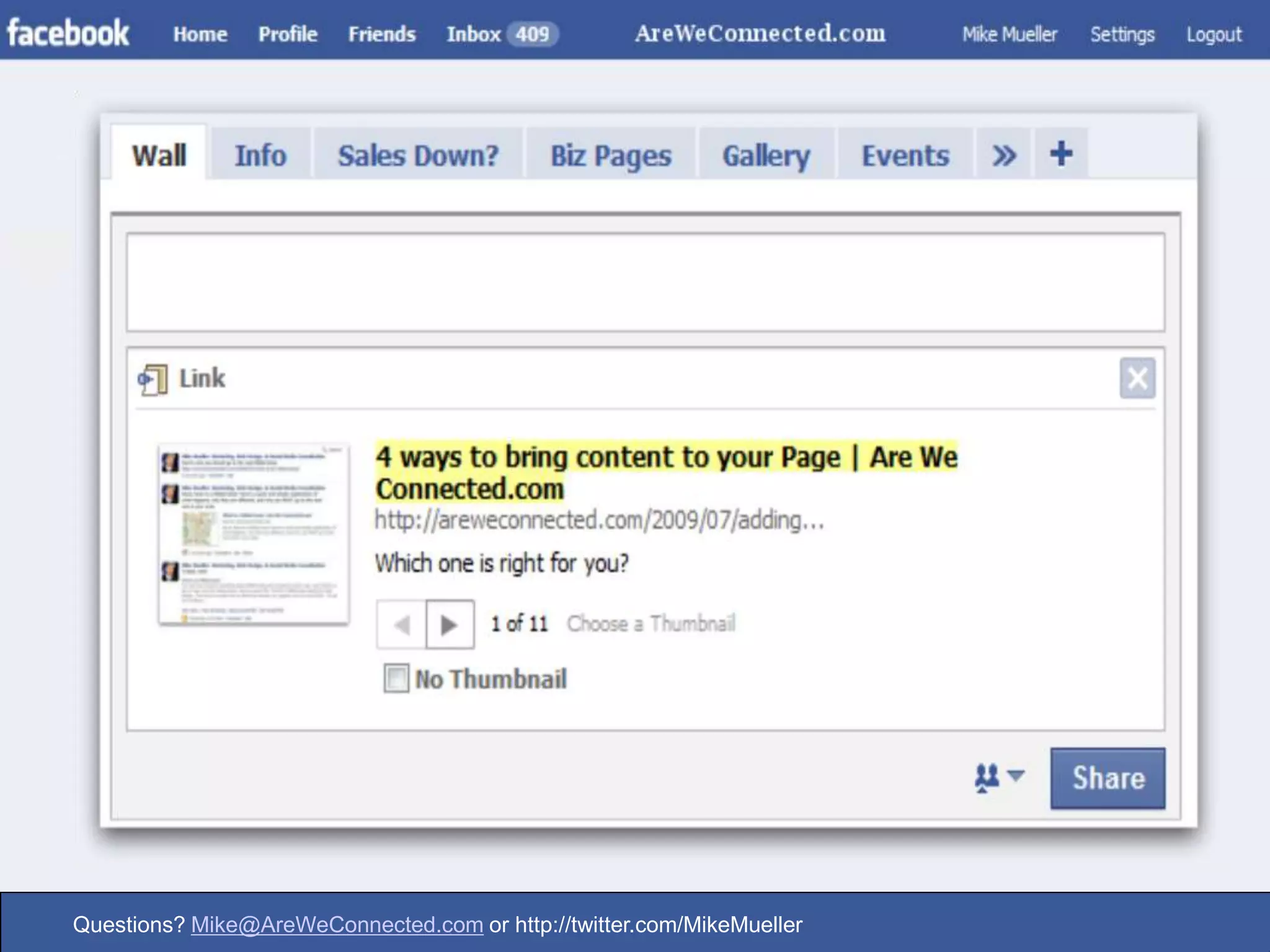Click the link preview thumbnail image
The width and height of the screenshot is (1270, 952).
[254, 534]
